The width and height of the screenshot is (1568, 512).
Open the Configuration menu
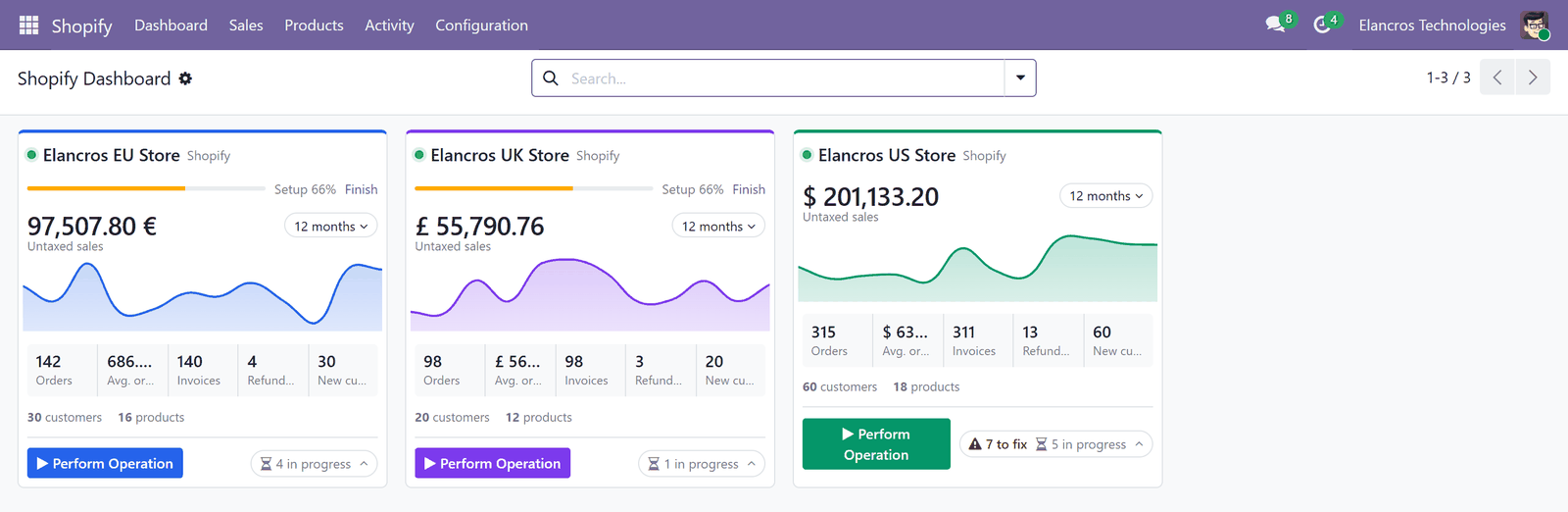[x=481, y=26]
